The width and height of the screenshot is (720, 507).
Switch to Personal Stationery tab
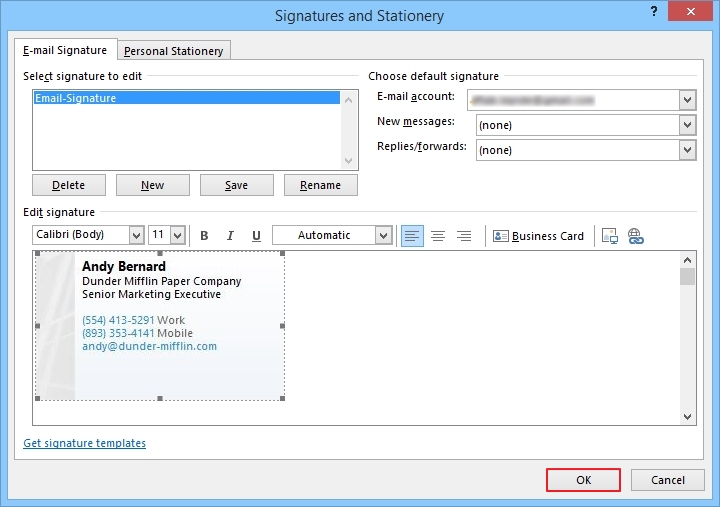point(175,51)
